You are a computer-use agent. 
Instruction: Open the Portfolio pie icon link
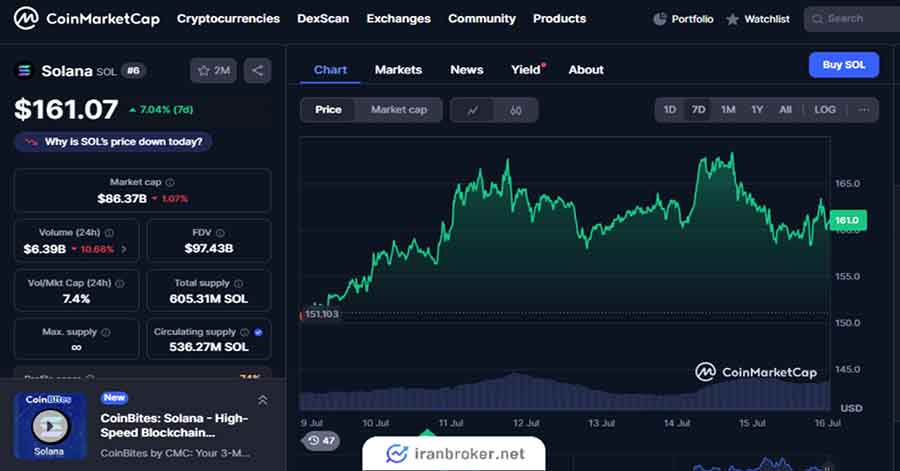683,19
